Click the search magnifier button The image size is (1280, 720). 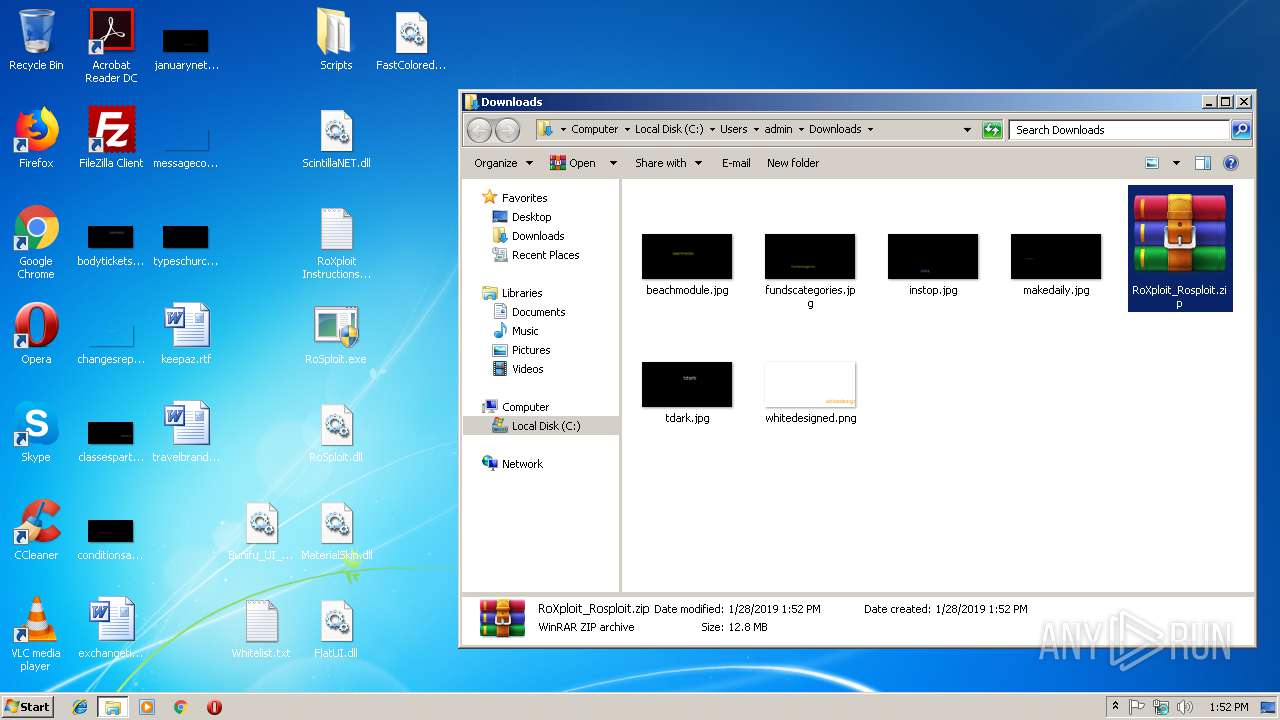point(1241,130)
